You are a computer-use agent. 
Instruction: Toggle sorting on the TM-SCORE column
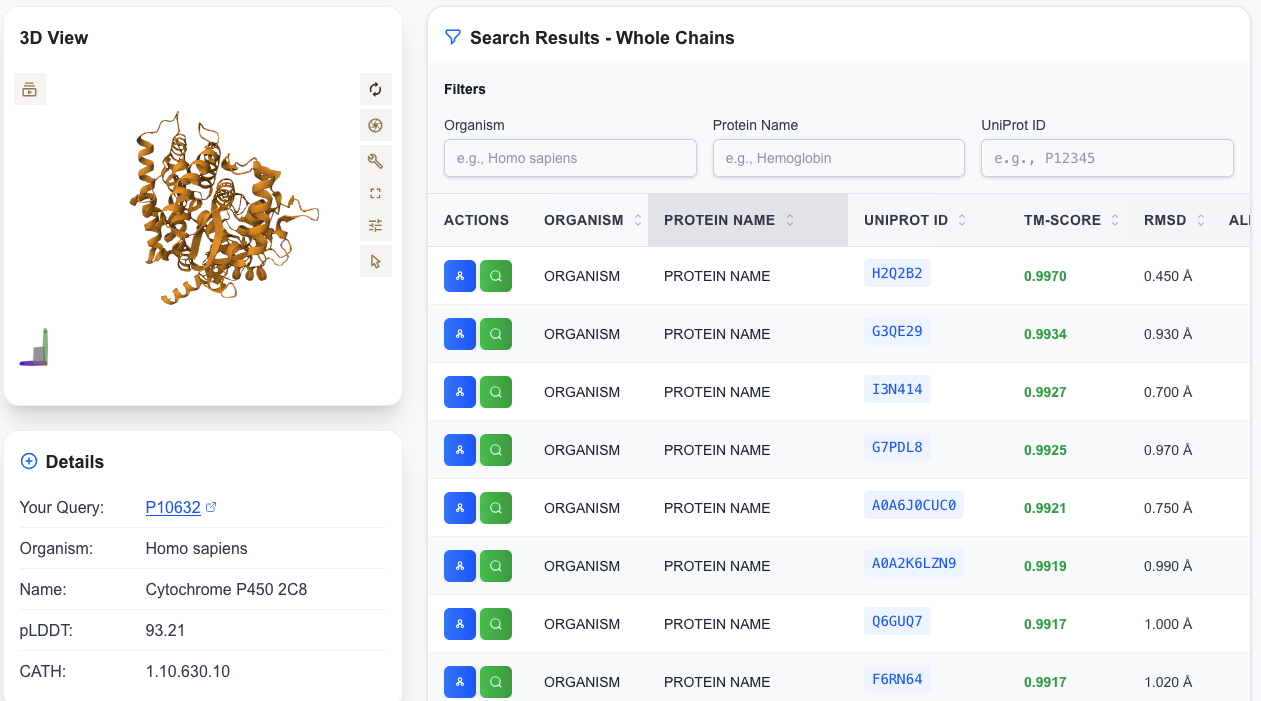click(x=1116, y=220)
